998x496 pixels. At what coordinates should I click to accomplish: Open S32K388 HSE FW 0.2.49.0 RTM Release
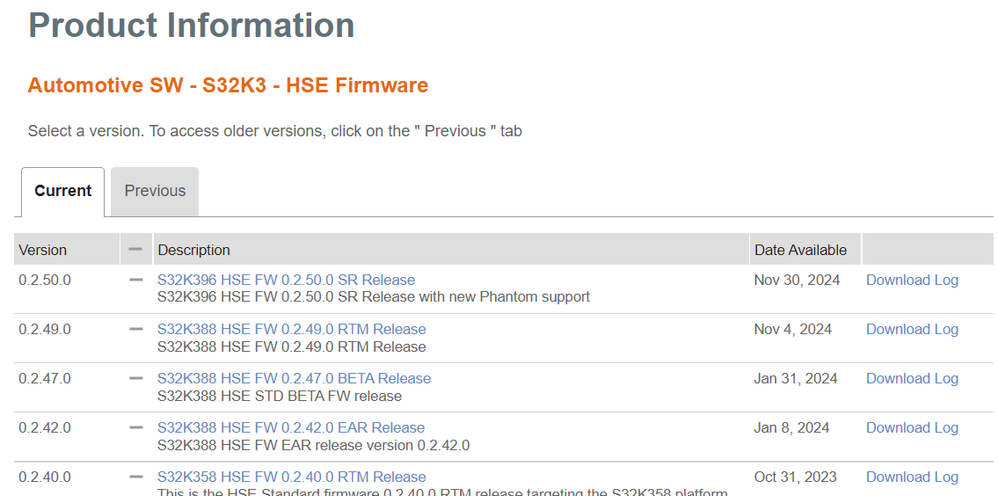[x=291, y=329]
